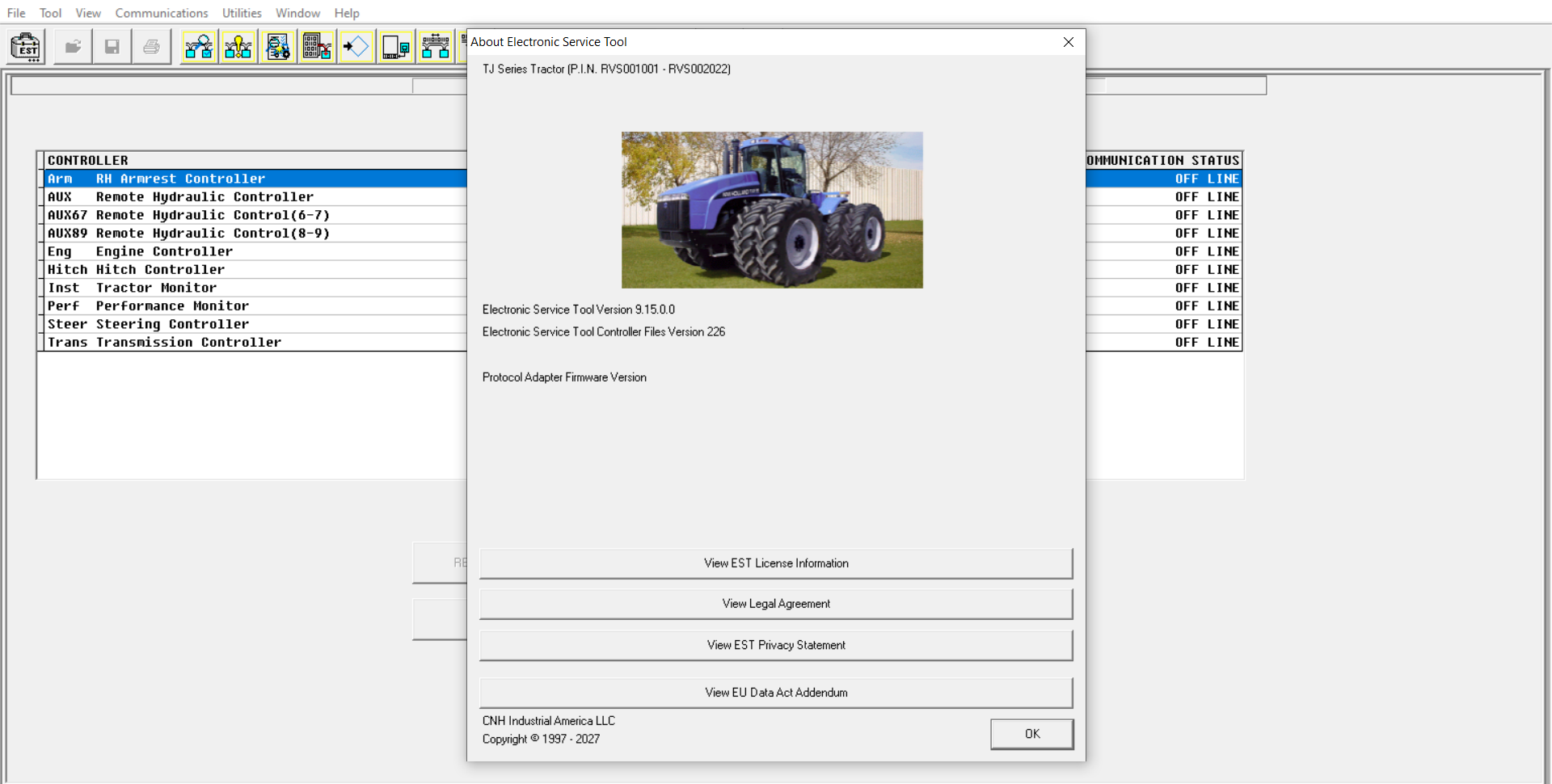
Task: Click the EST toolbox icon in toolbar
Action: (x=27, y=47)
